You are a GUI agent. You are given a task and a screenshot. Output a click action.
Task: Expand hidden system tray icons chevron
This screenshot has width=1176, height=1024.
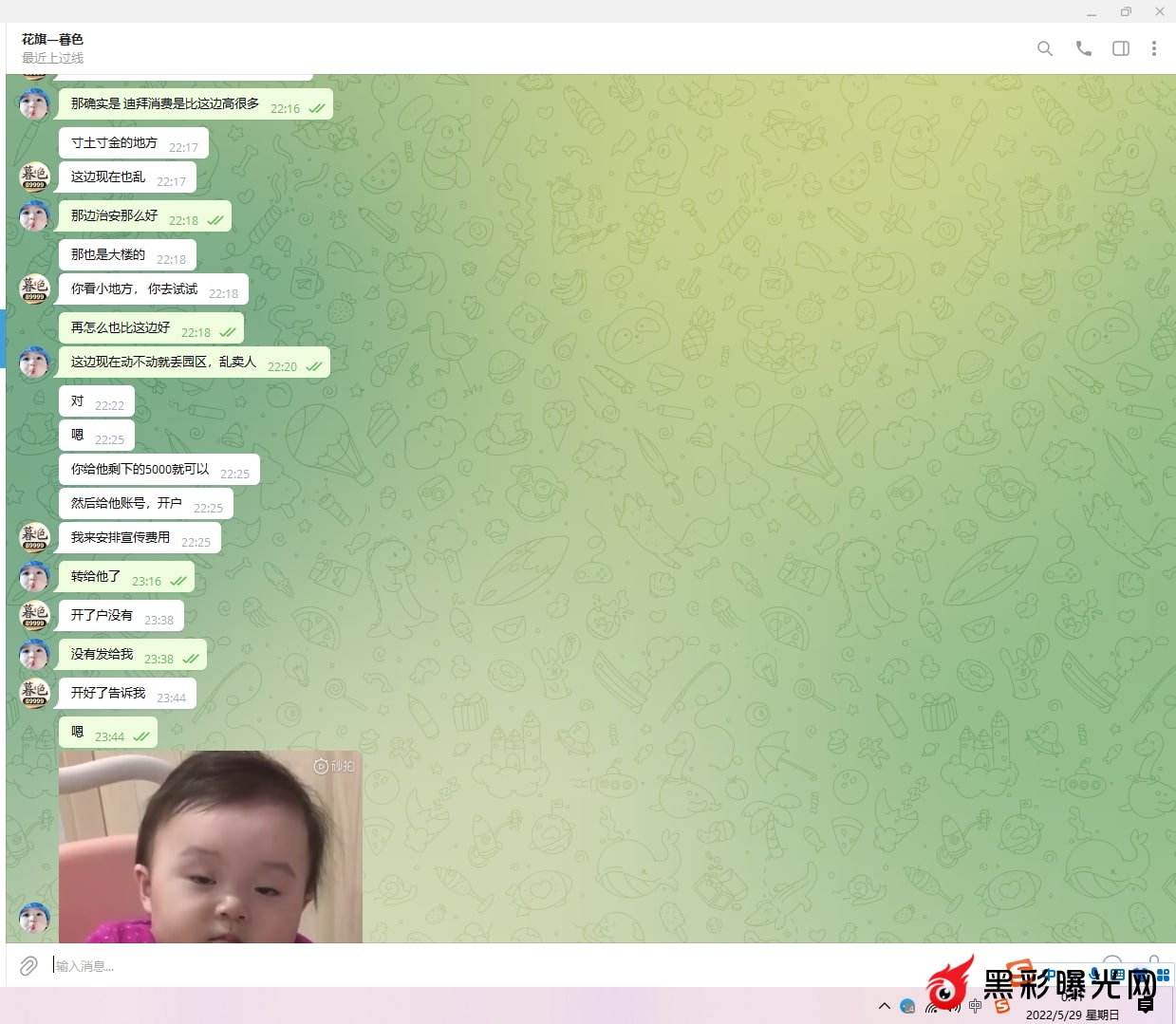(x=884, y=1006)
